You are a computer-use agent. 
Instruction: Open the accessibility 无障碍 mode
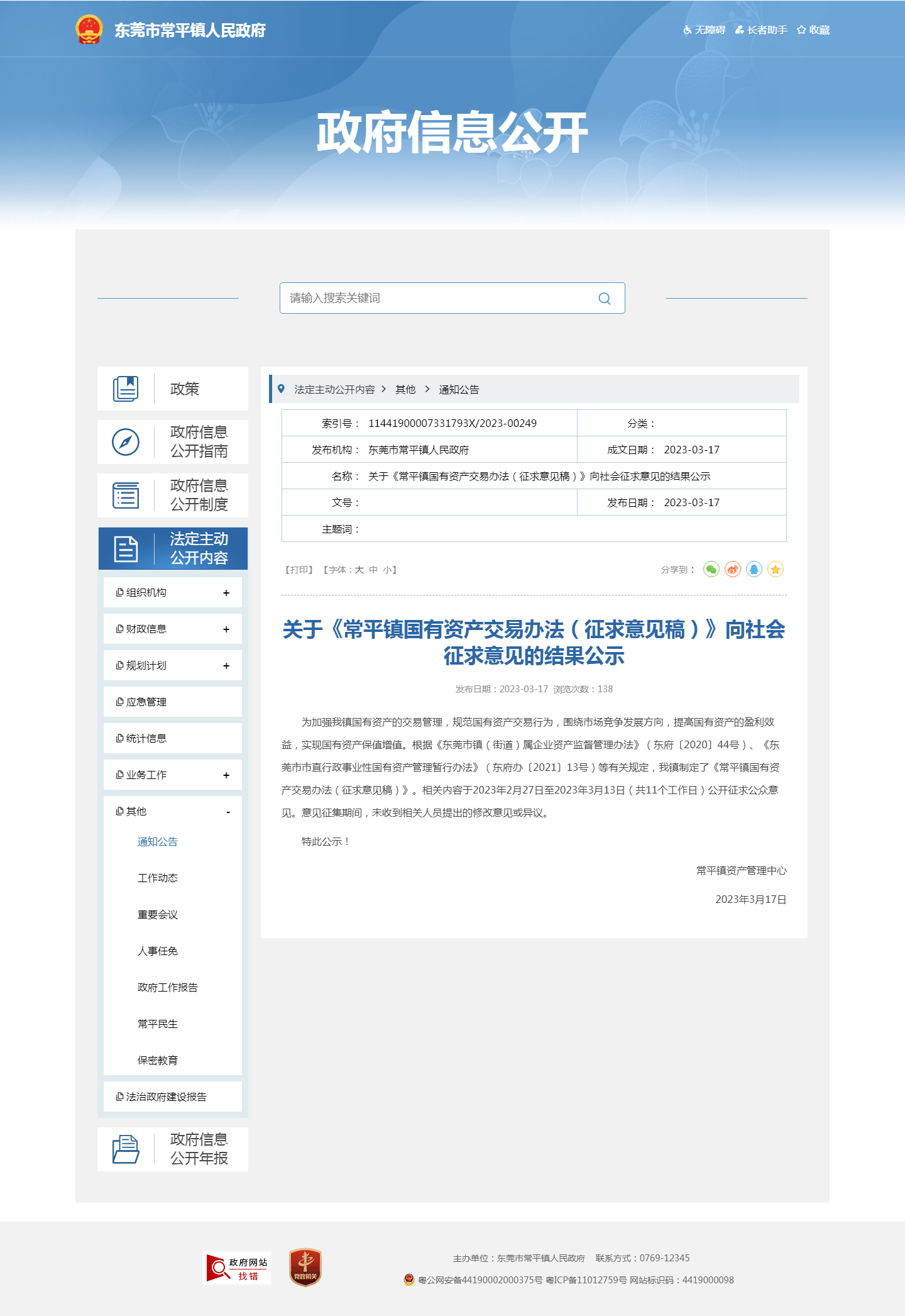pos(705,30)
